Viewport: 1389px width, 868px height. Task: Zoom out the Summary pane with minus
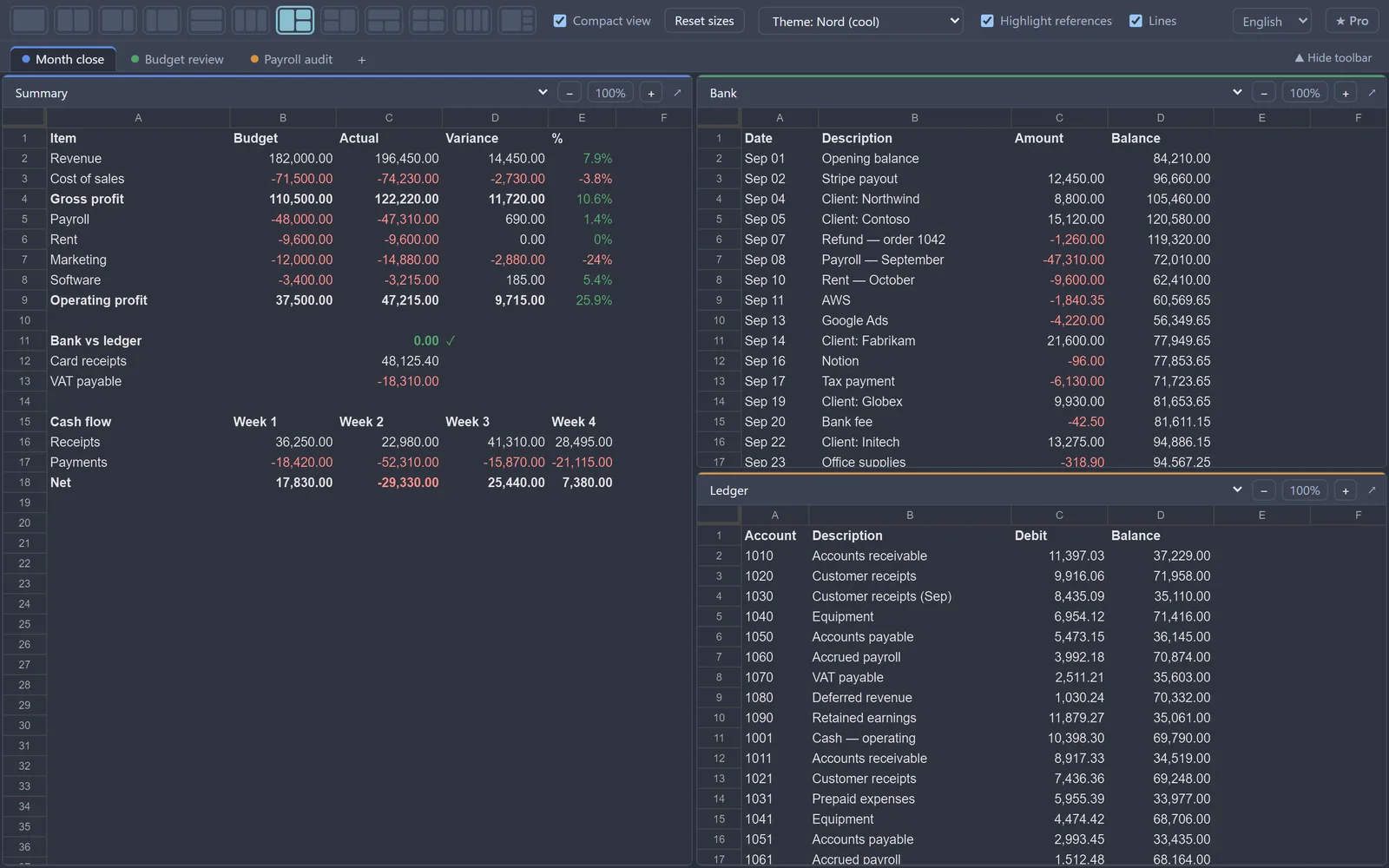coord(569,93)
